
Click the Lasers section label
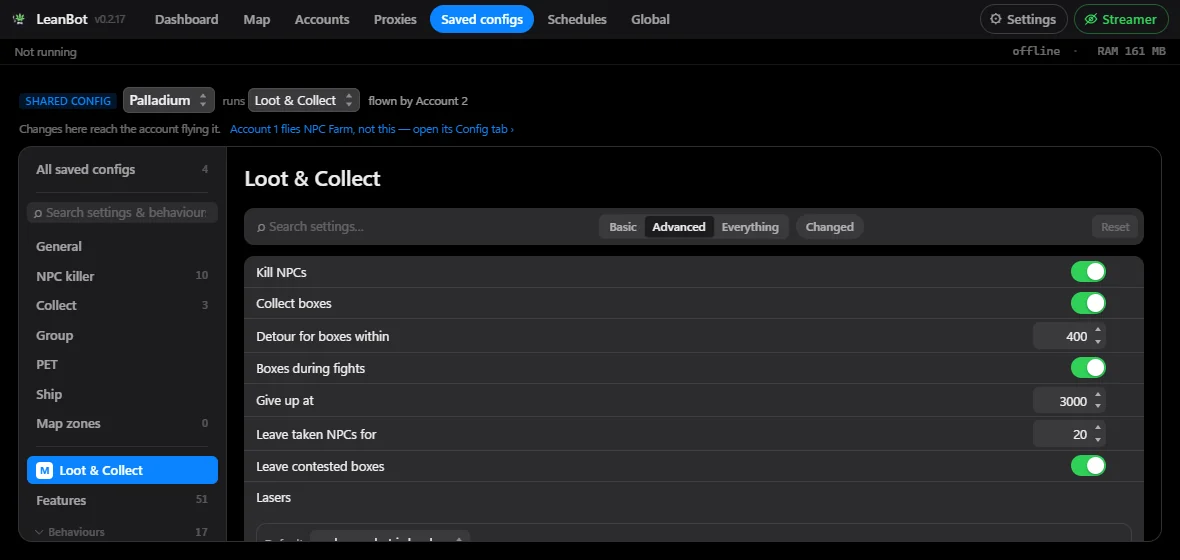[x=273, y=498]
